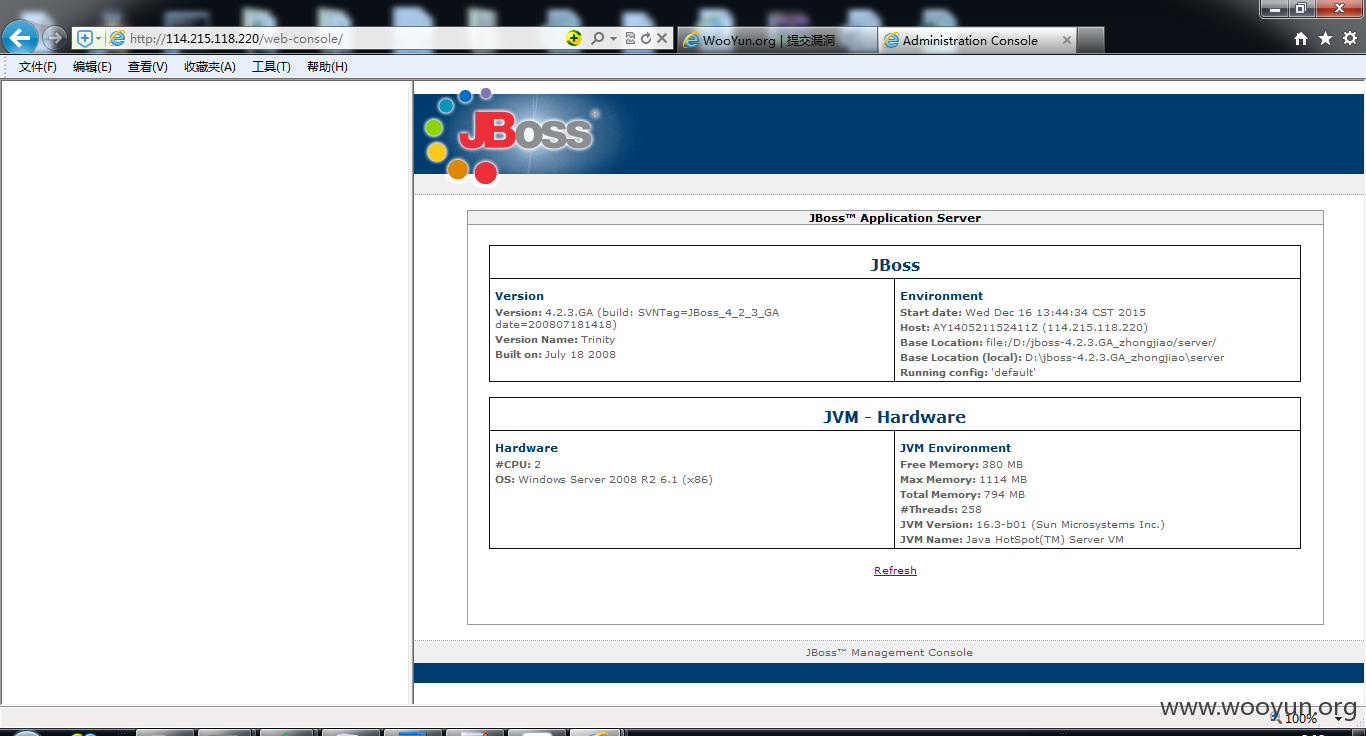Click the Hardware subheading
This screenshot has width=1366, height=736.
coord(526,448)
